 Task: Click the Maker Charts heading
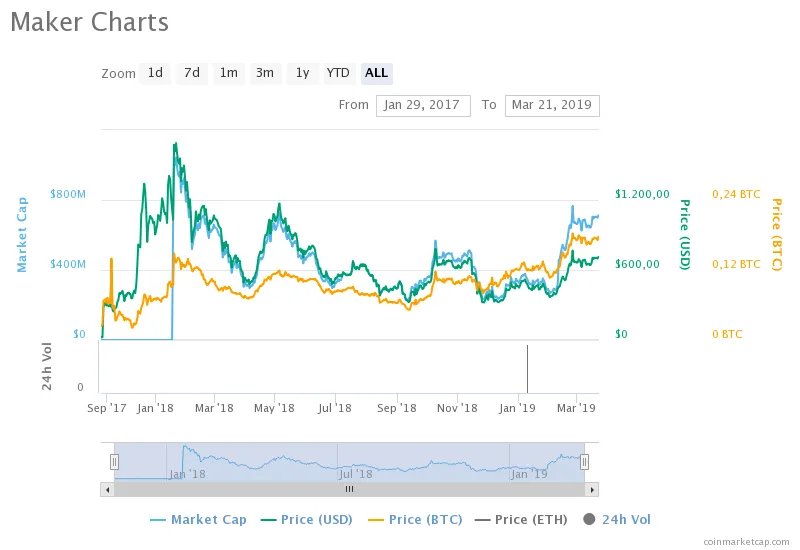click(x=89, y=22)
